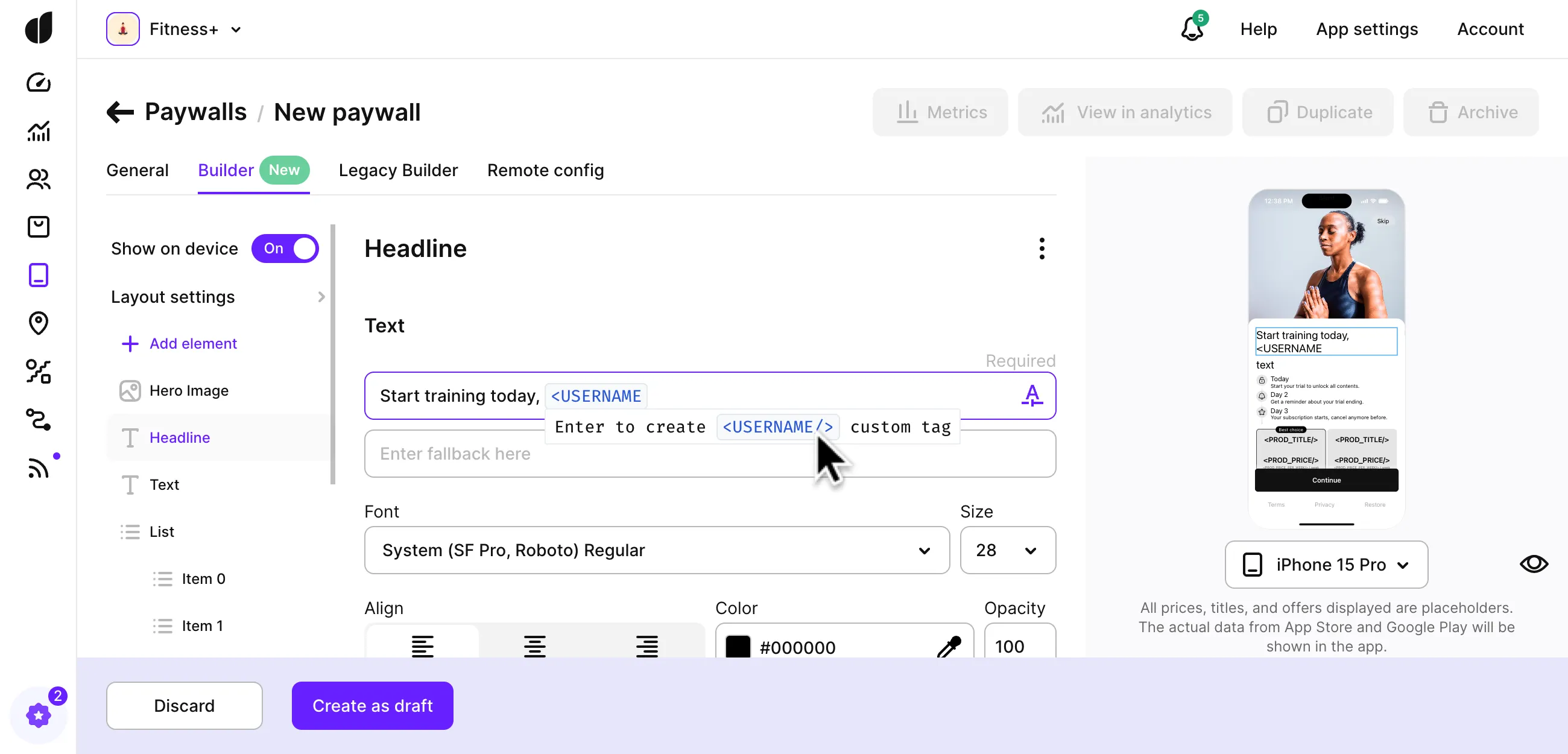This screenshot has width=1568, height=754.
Task: Open the Remote config tab
Action: tap(545, 171)
